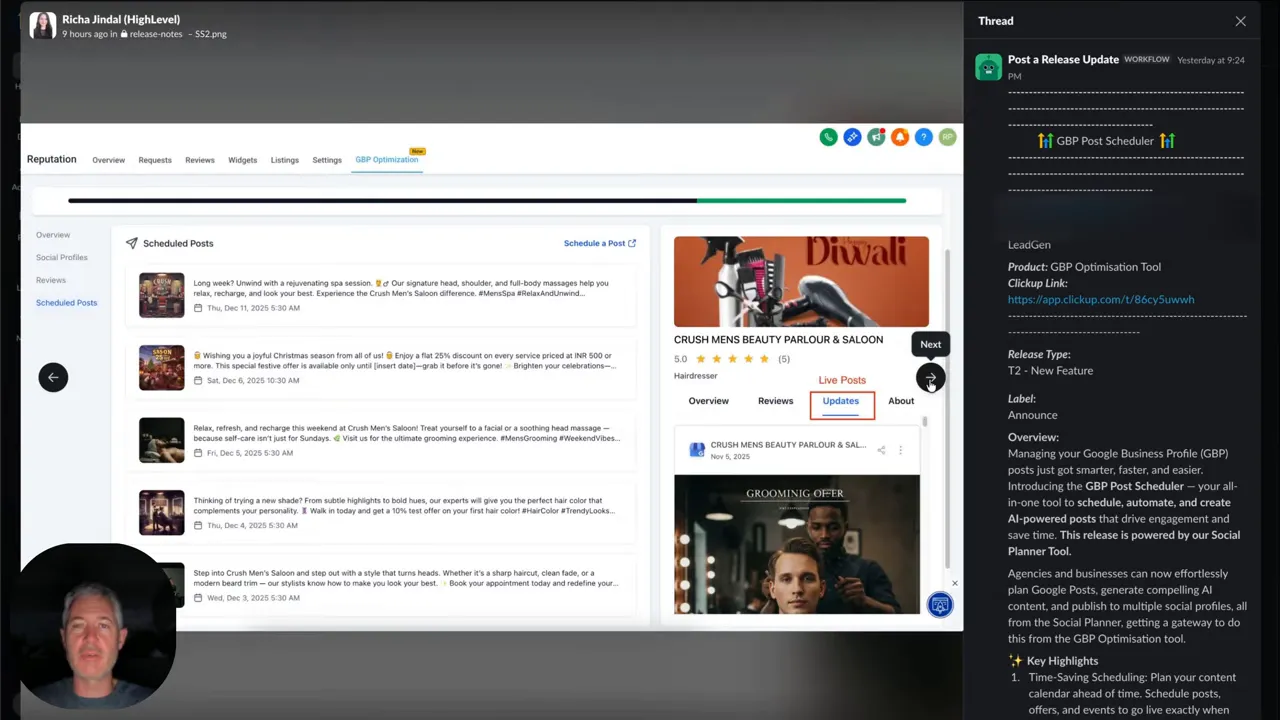
Task: Click the 'Reputation' heading
Action: pyautogui.click(x=52, y=159)
